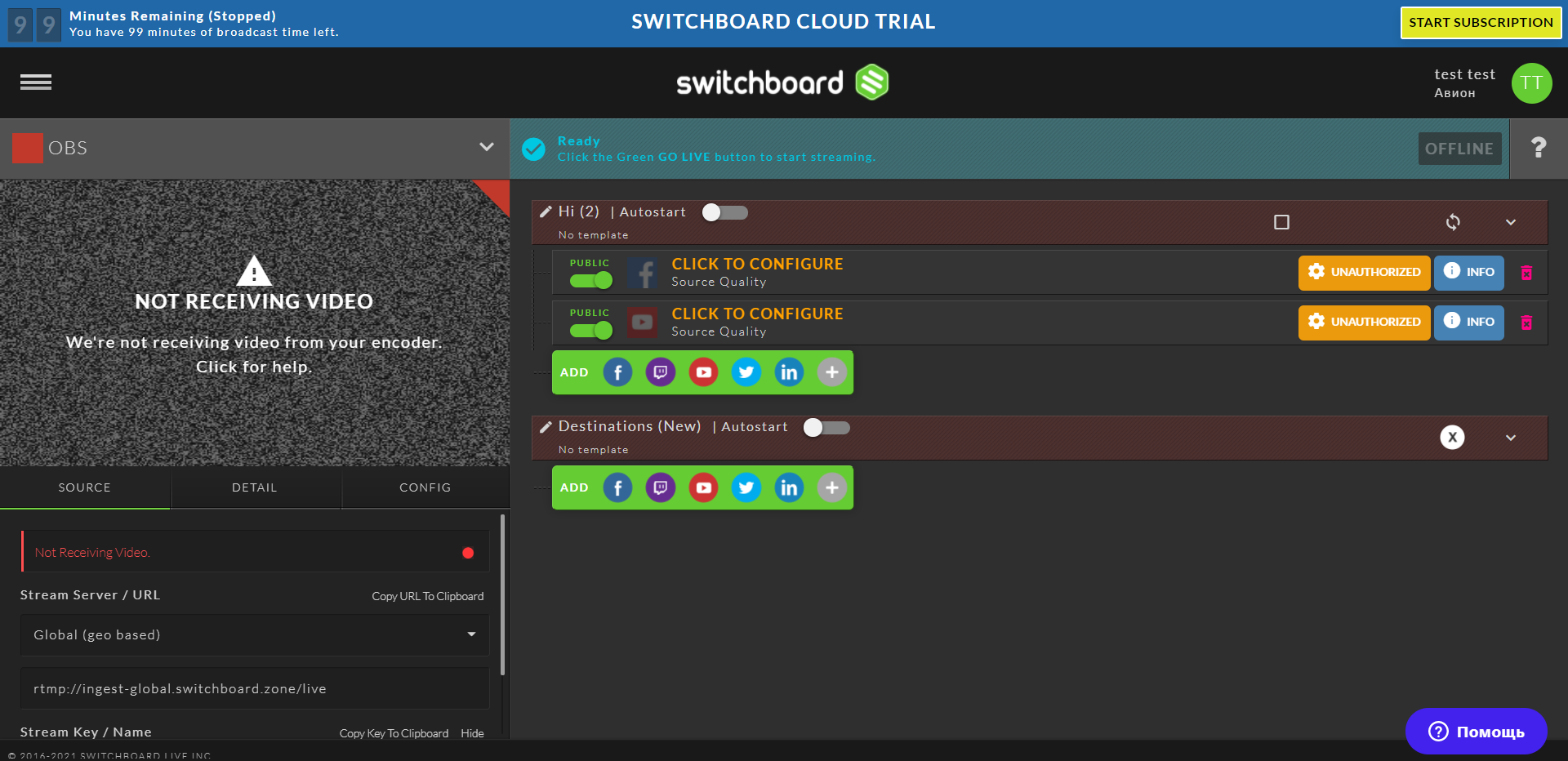Open the TT user avatar
The image size is (1568, 761).
tap(1531, 83)
